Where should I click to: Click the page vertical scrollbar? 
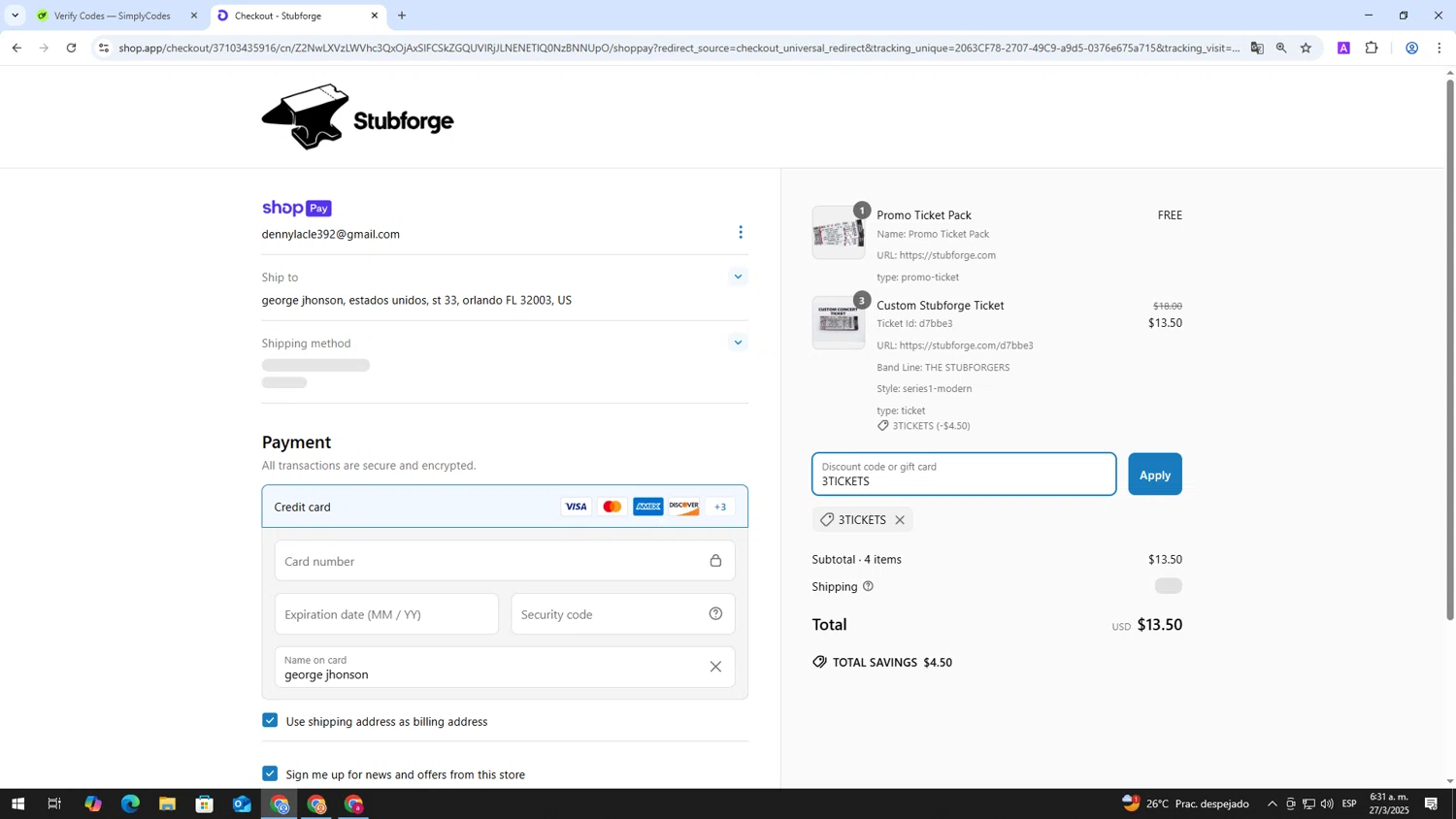point(1450,349)
